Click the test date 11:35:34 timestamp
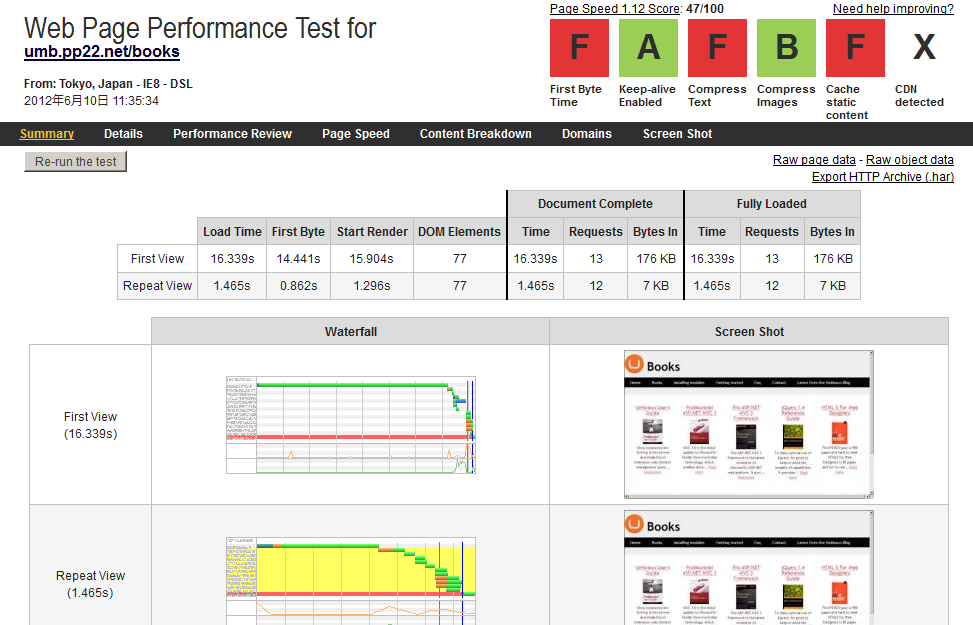This screenshot has height=625, width=973. pyautogui.click(x=91, y=101)
